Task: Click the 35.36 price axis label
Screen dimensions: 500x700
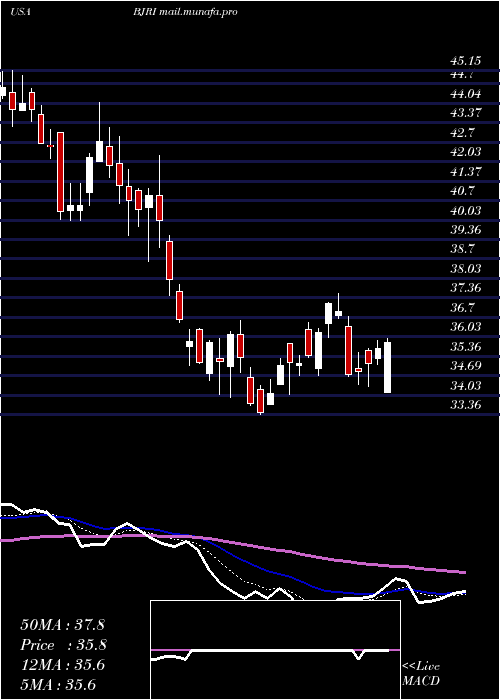Action: click(464, 346)
